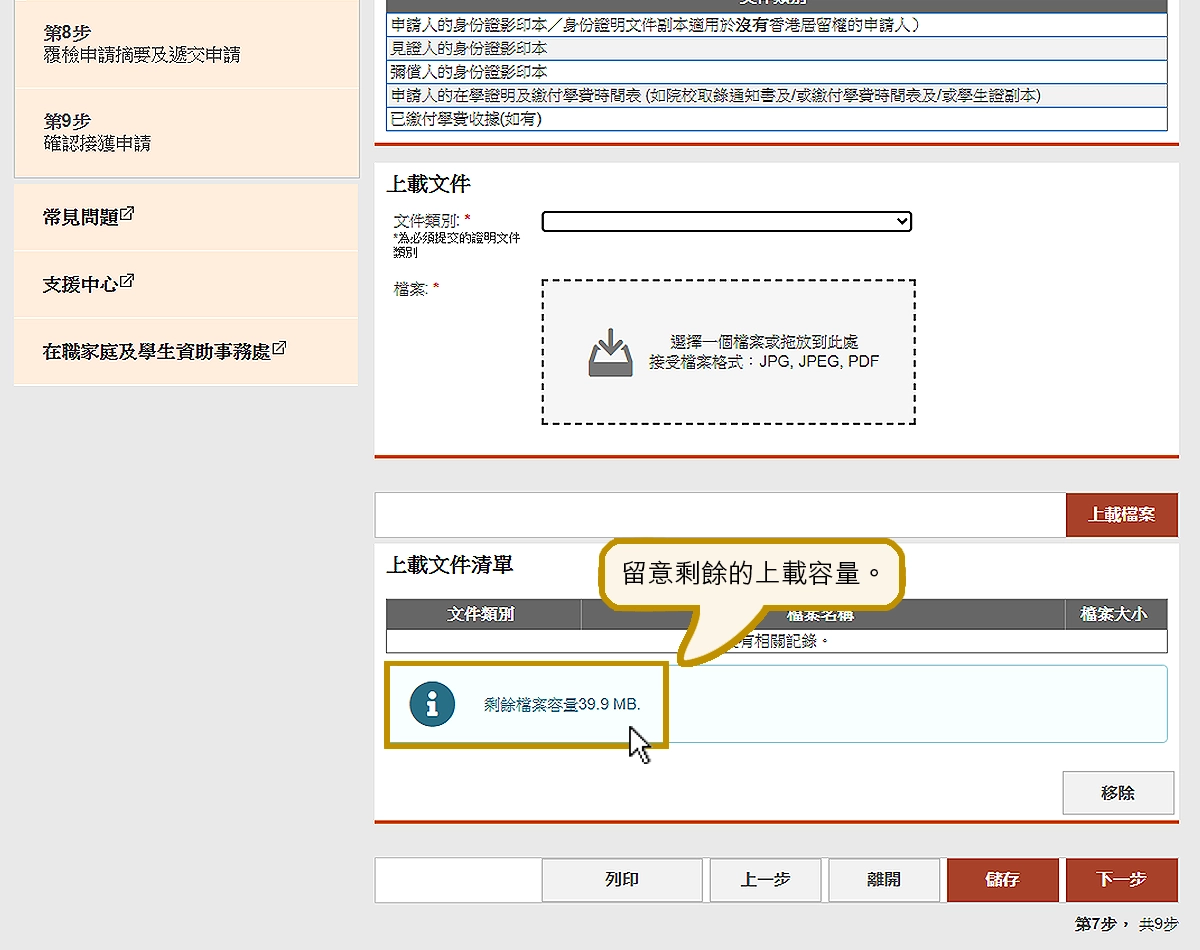Click the external link icon next to 支援中心
1200x950 pixels.
click(127, 282)
